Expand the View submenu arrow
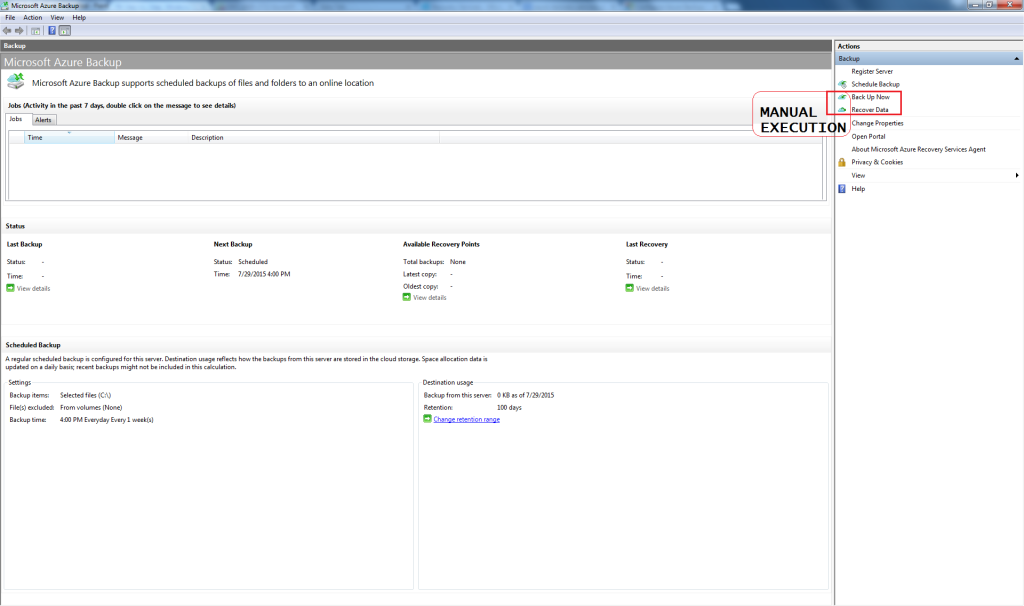 1016,175
